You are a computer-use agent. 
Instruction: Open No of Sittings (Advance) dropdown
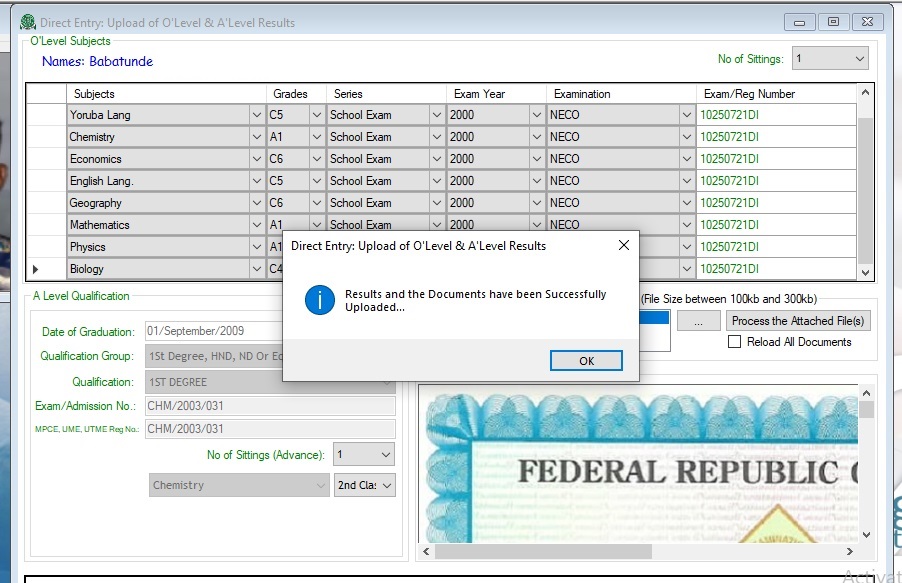pyautogui.click(x=364, y=455)
